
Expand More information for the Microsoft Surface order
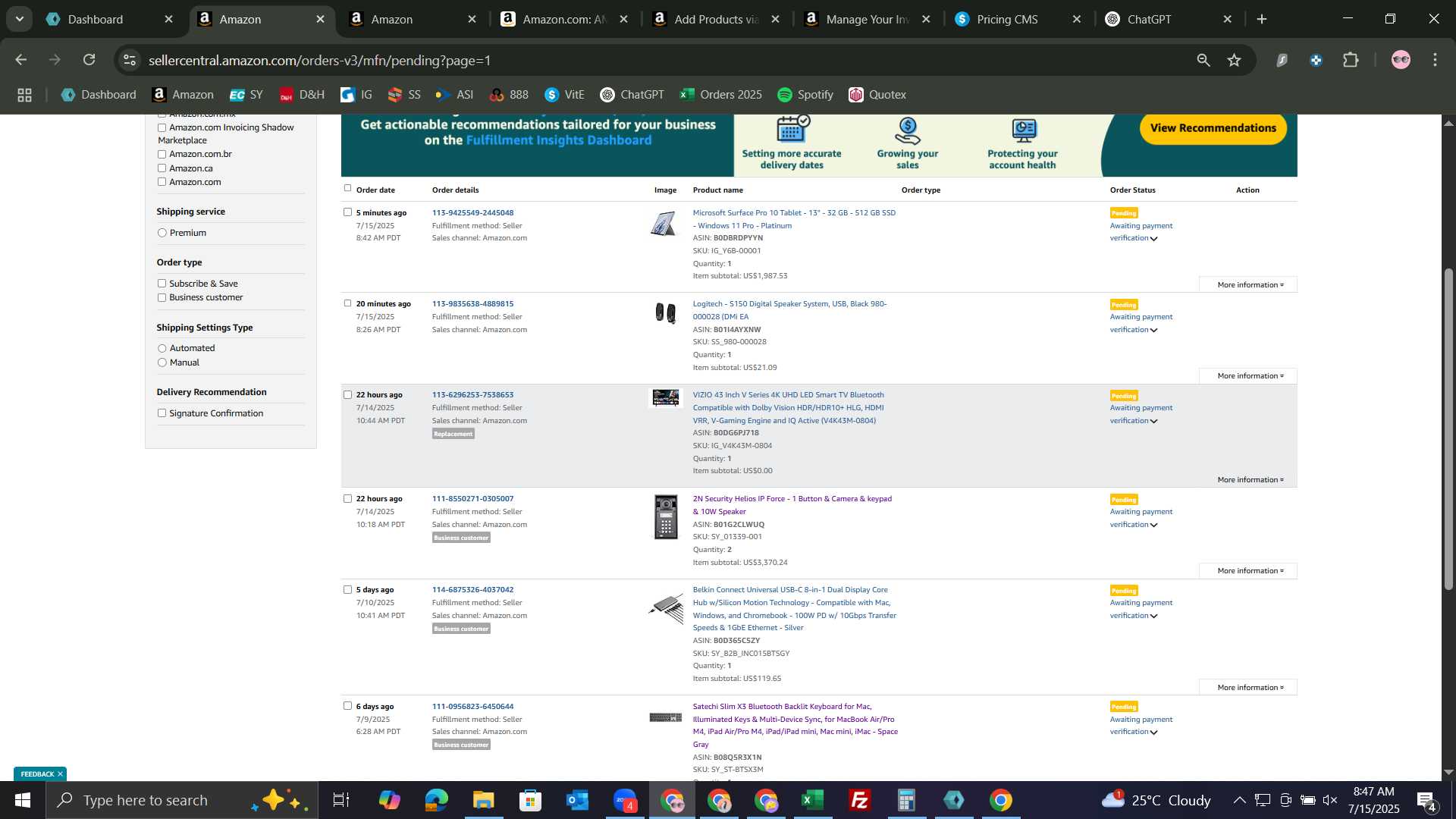point(1248,285)
